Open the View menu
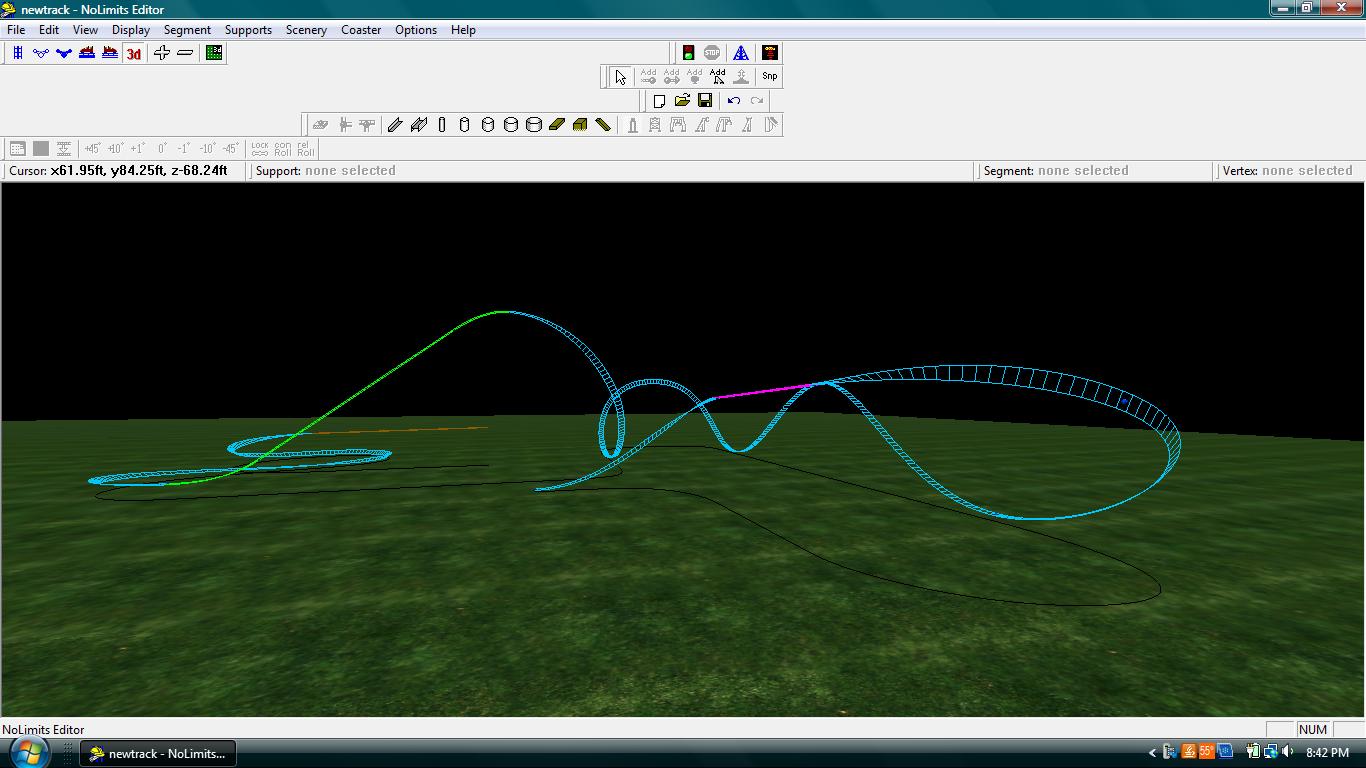Viewport: 1366px width, 768px height. click(x=85, y=30)
